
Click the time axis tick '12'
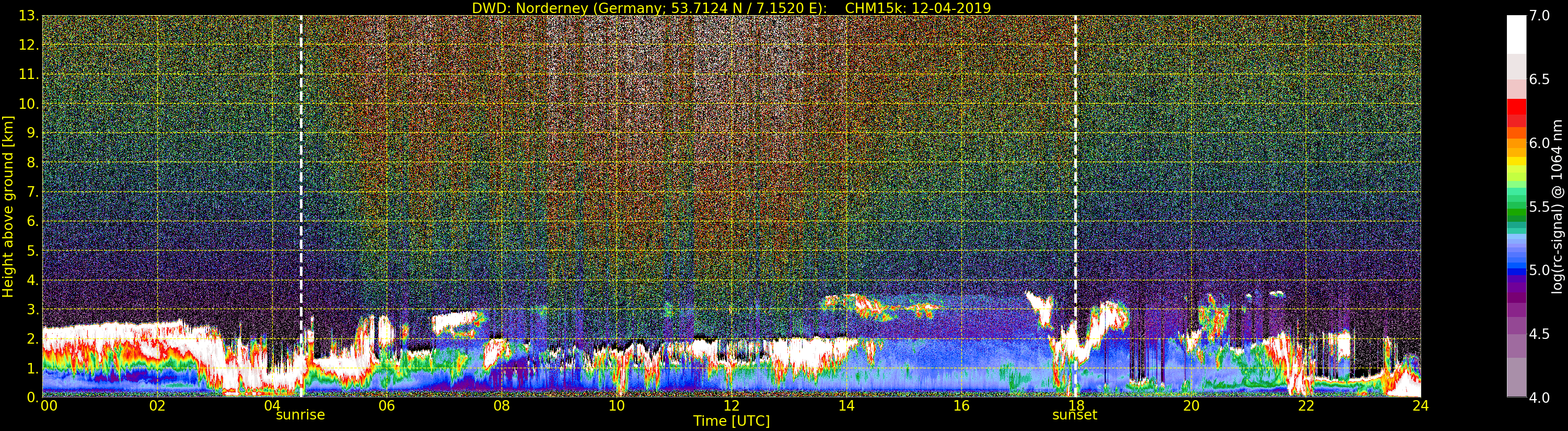tap(731, 406)
